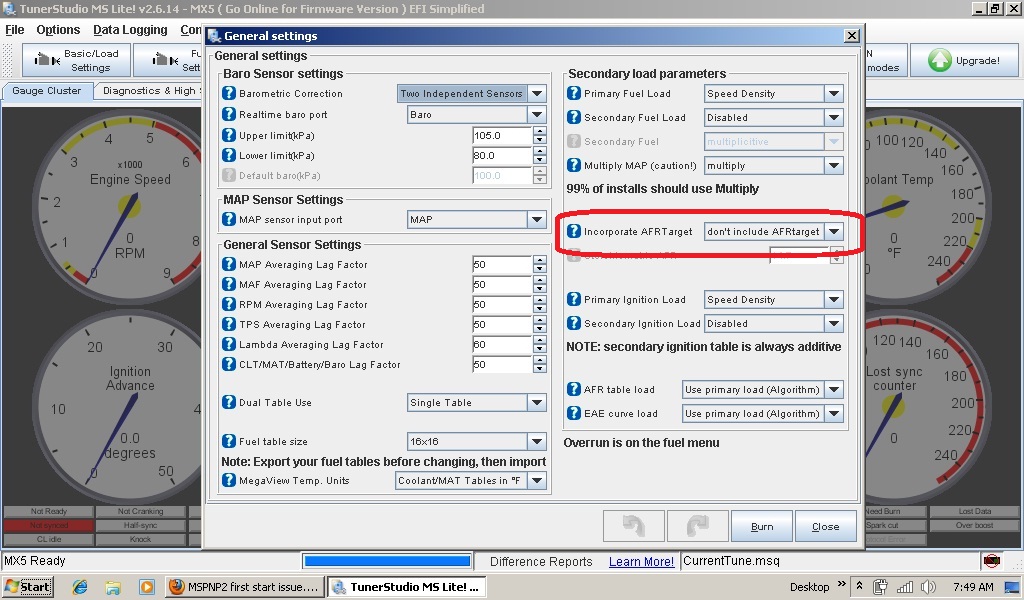Open help for Barometric Correction

tap(229, 93)
